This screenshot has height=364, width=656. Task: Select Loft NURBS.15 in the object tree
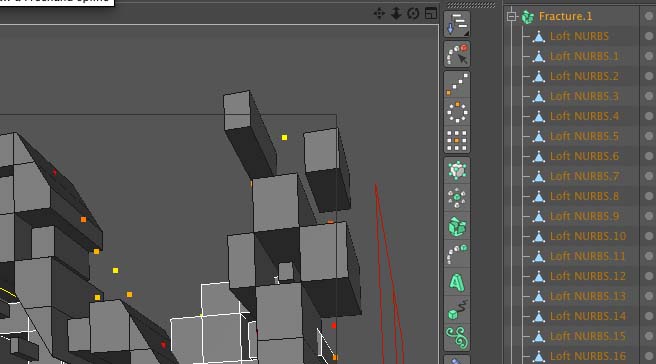(588, 336)
